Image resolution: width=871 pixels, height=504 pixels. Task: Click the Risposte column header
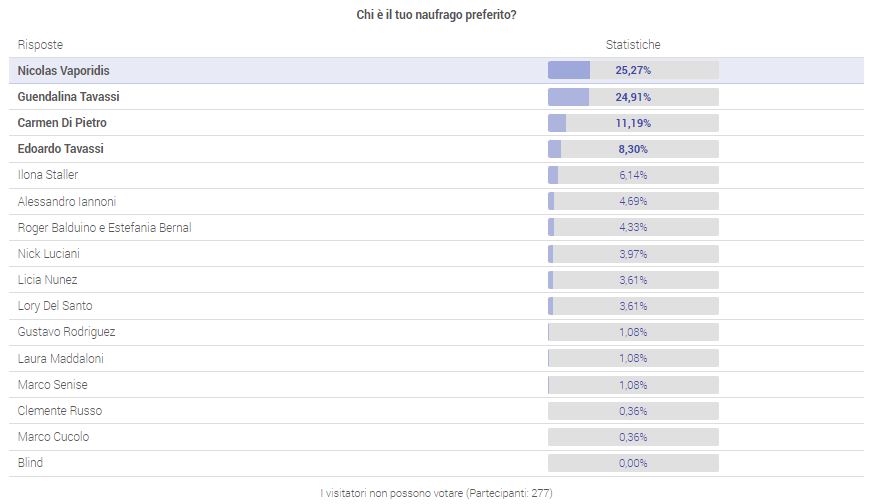click(40, 45)
